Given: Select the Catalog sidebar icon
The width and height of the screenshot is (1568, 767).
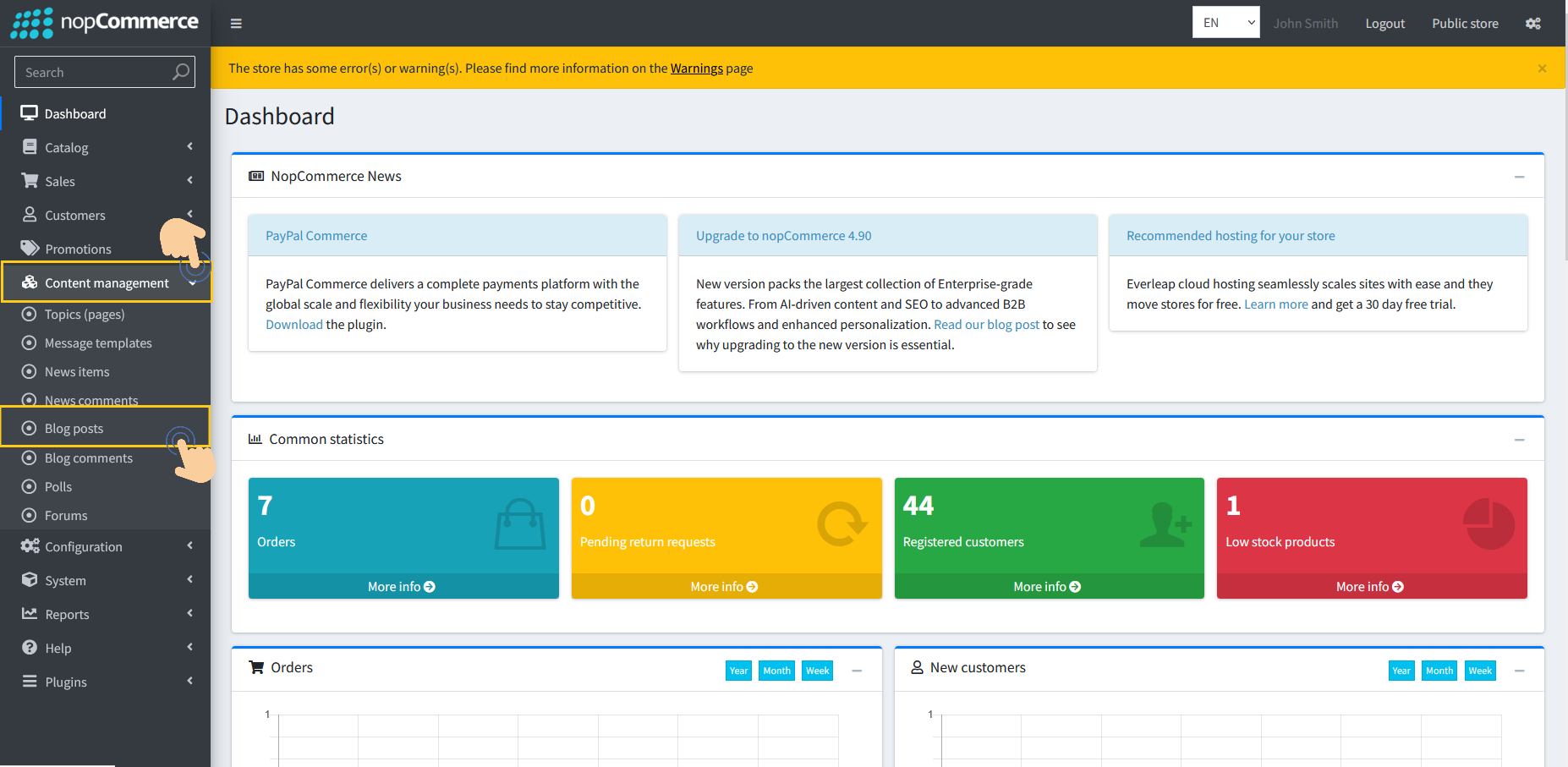Looking at the screenshot, I should [x=30, y=146].
